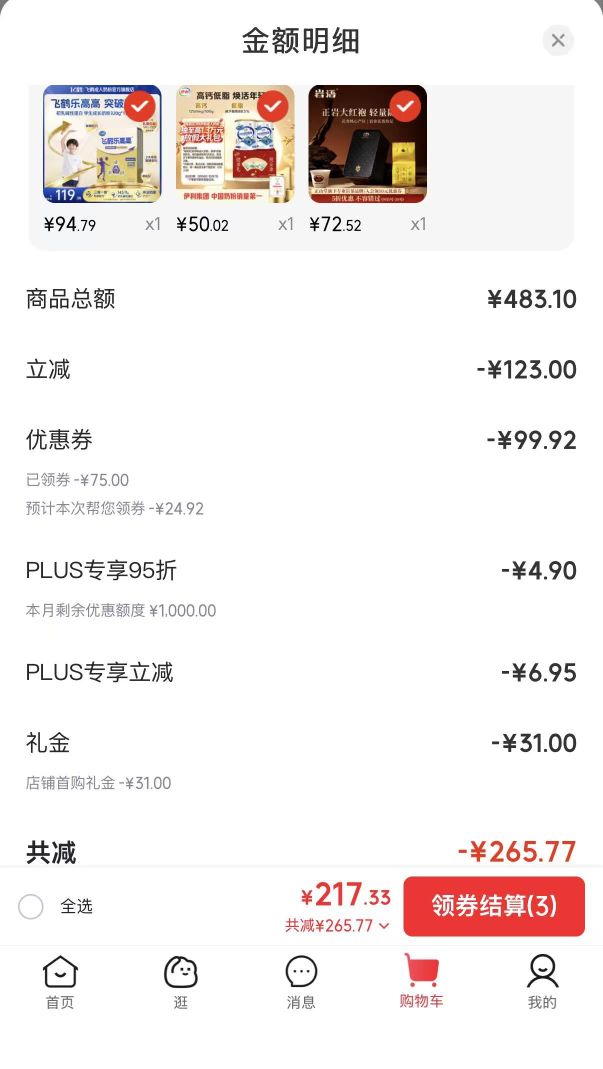The image size is (603, 1069).
Task: Collapse the 共减¥265.77 details chevron
Action: tap(384, 926)
